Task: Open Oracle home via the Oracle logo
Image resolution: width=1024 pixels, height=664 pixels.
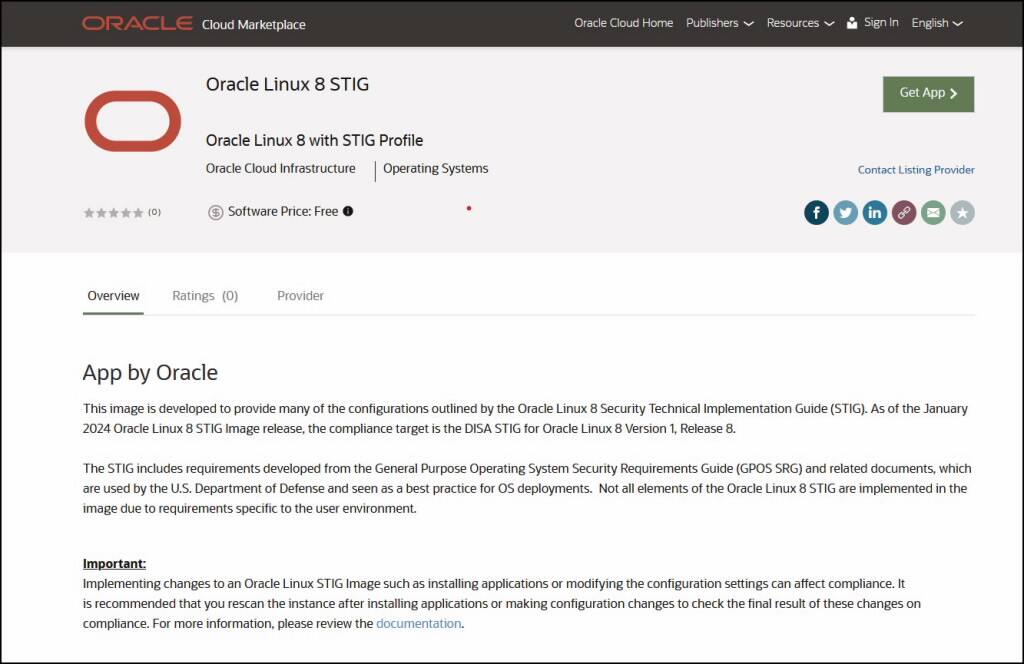Action: point(138,21)
